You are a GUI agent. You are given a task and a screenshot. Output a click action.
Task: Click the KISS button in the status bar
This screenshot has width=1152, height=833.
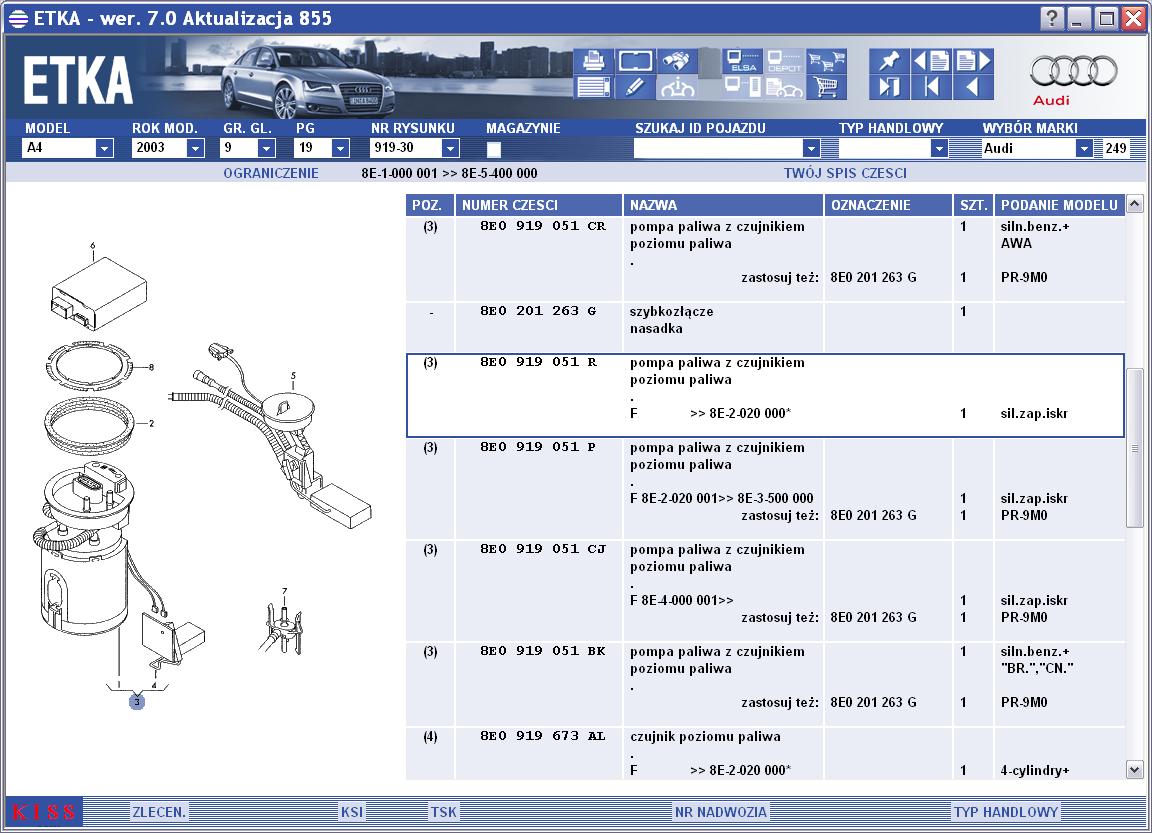44,812
